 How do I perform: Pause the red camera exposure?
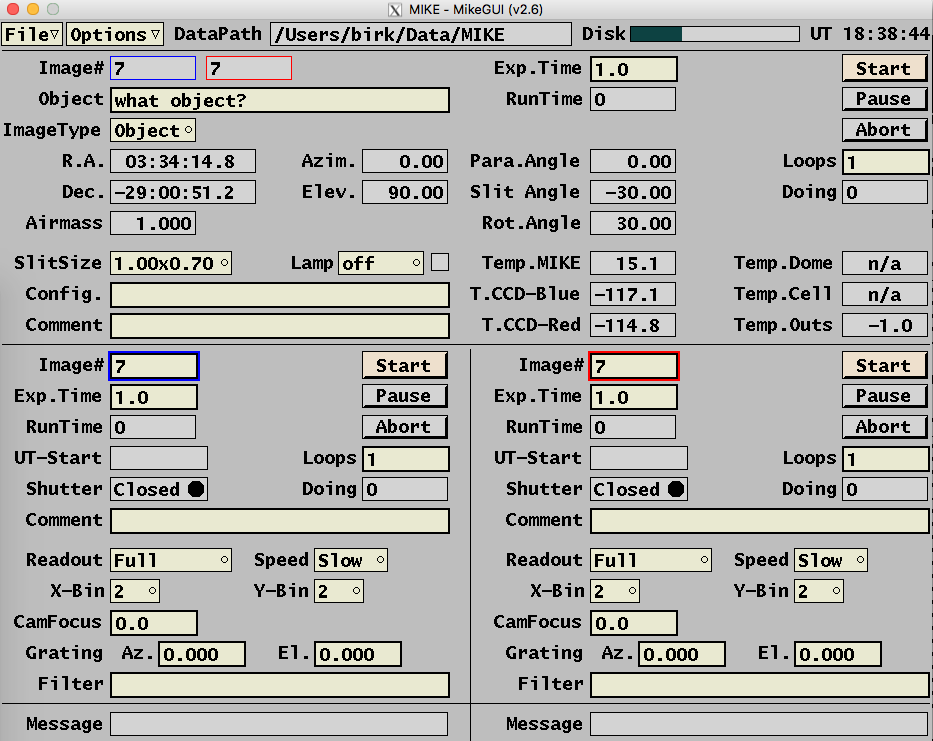884,396
